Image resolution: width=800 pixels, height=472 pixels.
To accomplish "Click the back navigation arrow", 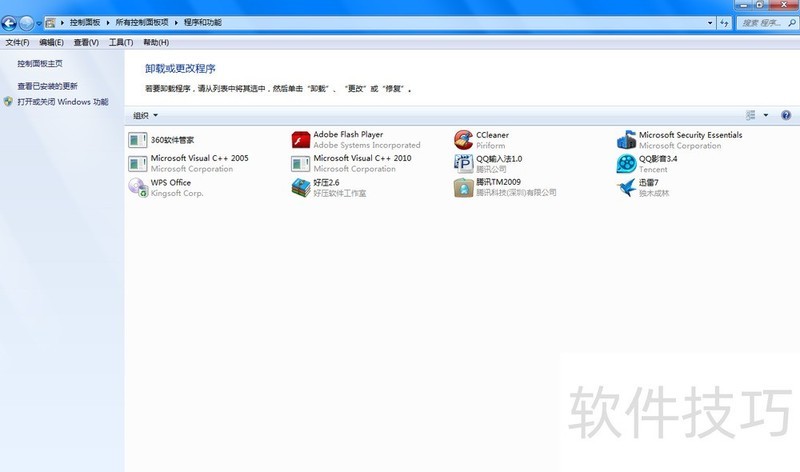I will pyautogui.click(x=9, y=23).
